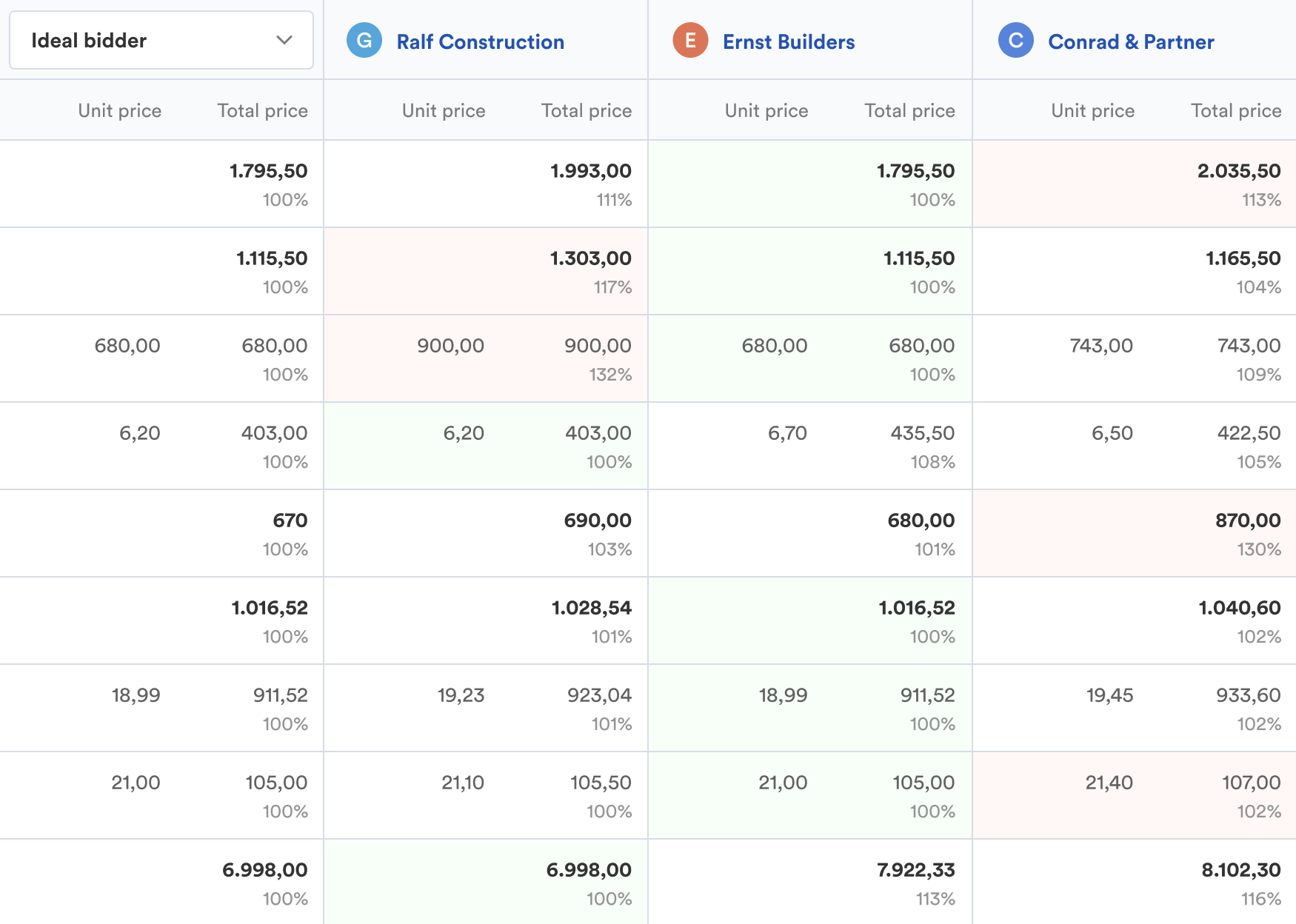Viewport: 1296px width, 924px height.
Task: Open Ralf Construction bidder details
Action: [x=481, y=41]
